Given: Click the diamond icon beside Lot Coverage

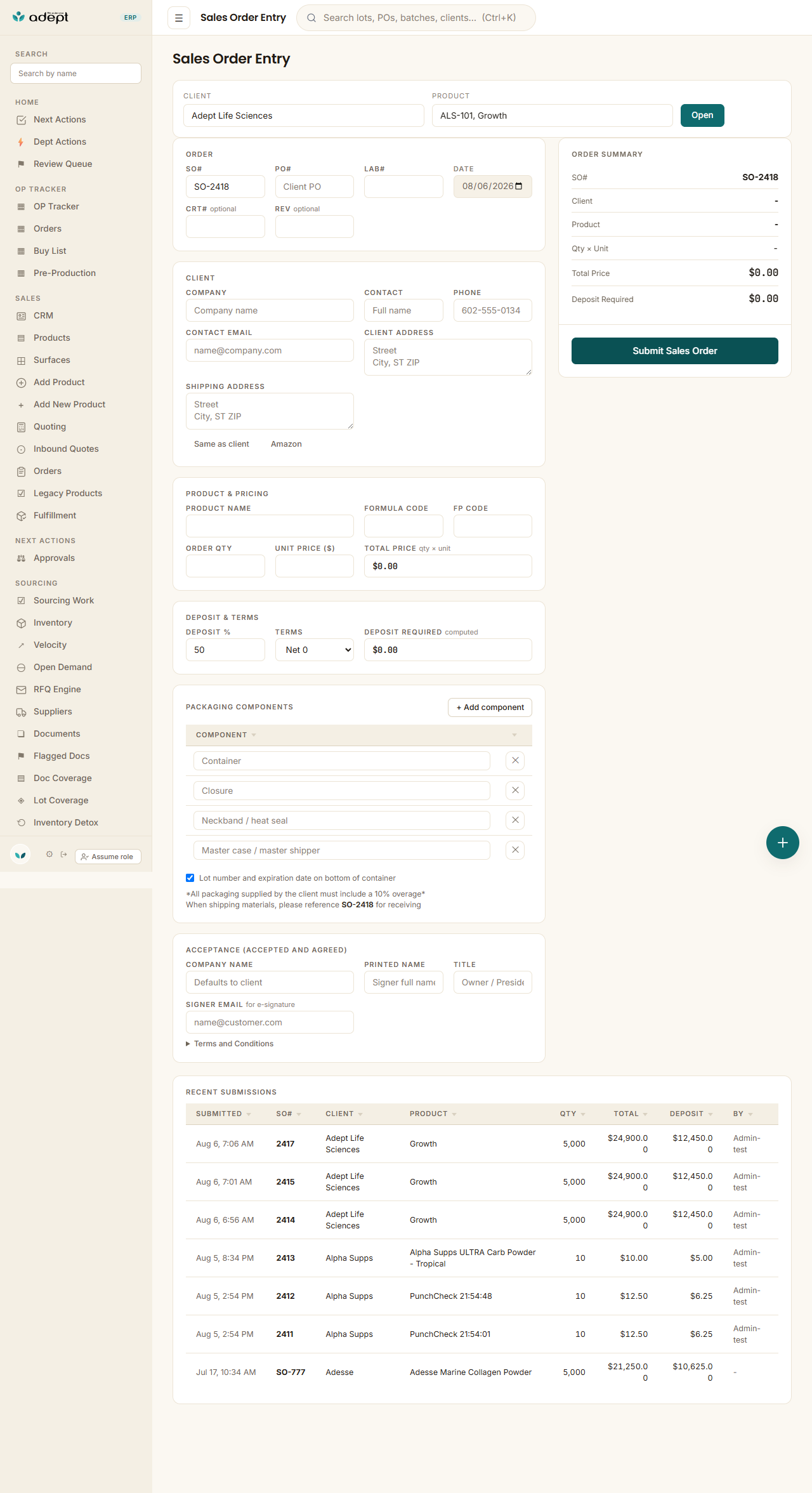Looking at the screenshot, I should coord(21,801).
